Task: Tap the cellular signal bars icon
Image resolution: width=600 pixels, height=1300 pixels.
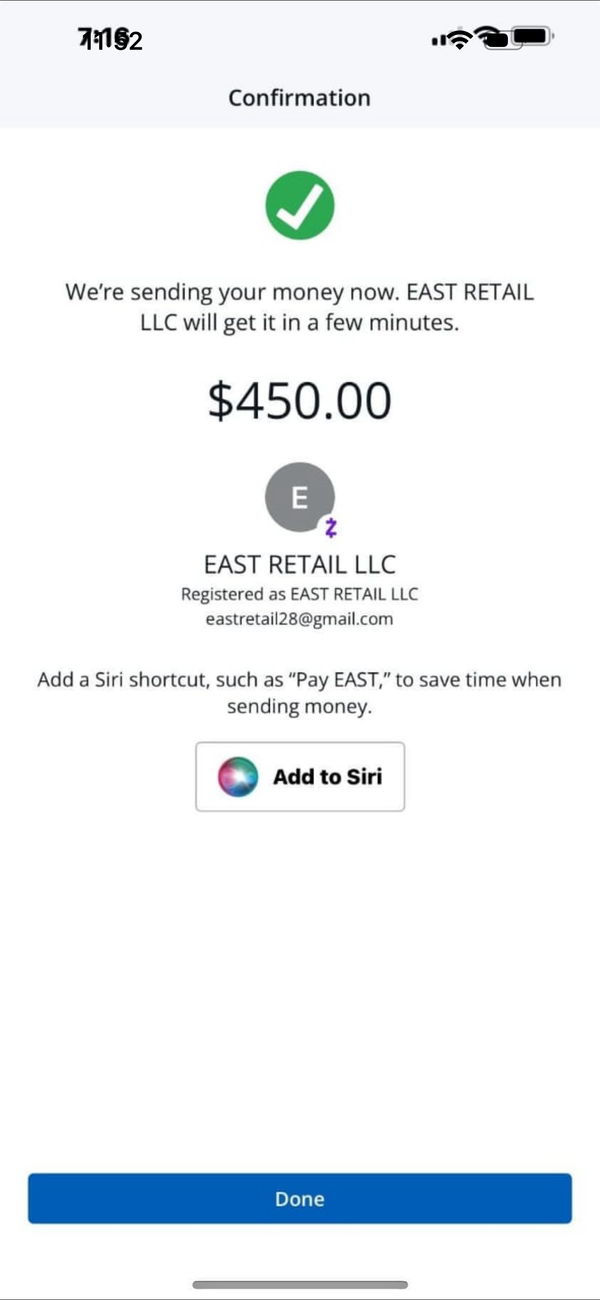Action: (x=438, y=41)
